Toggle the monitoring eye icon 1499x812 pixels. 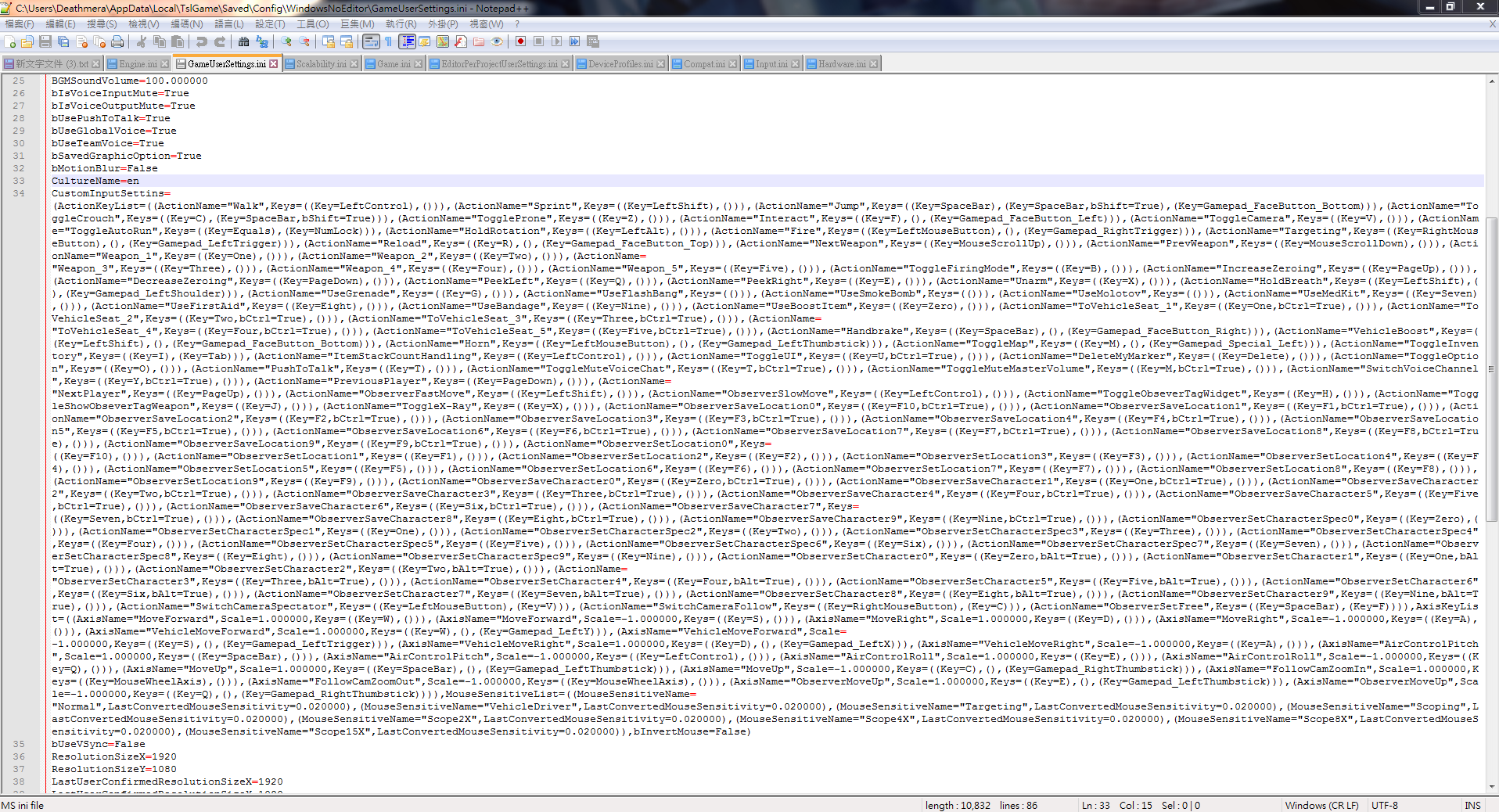(x=497, y=41)
